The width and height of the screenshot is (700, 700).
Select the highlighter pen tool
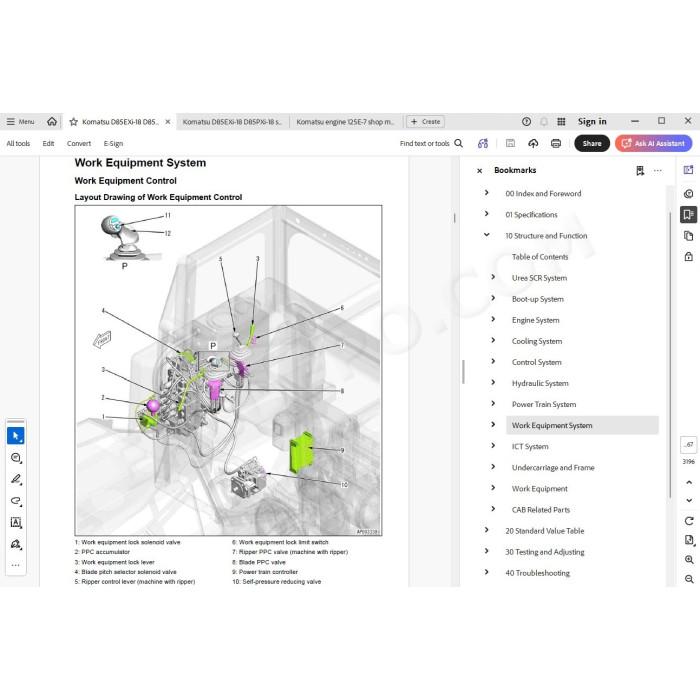click(x=16, y=479)
